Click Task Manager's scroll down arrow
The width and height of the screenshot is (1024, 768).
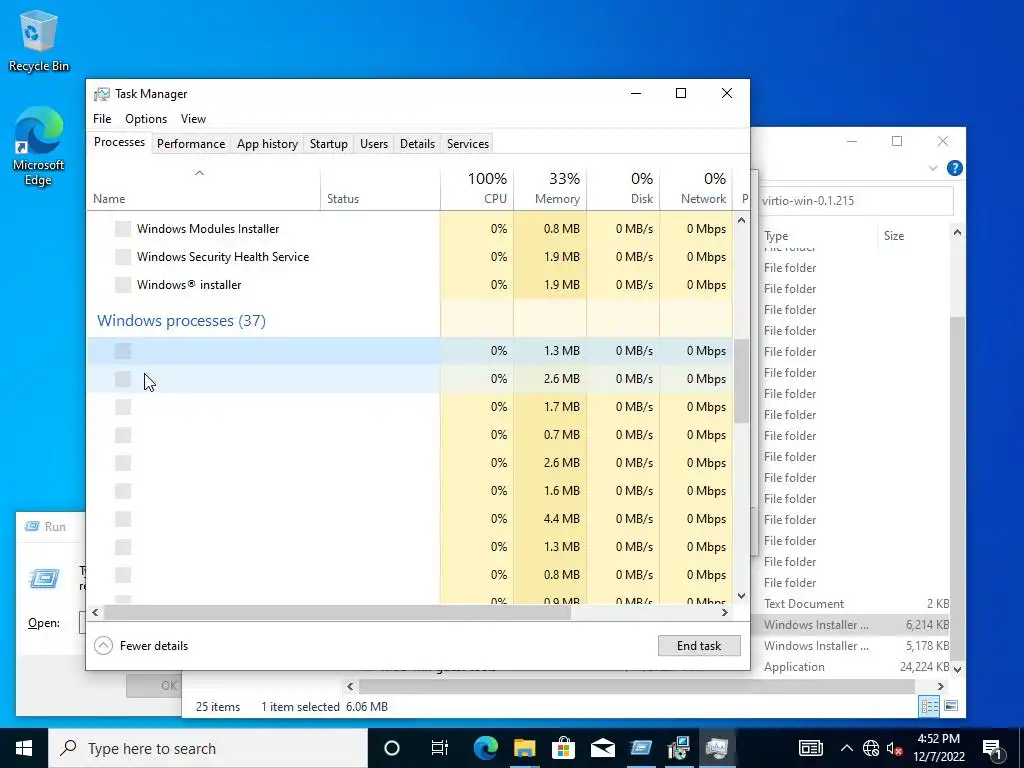741,595
